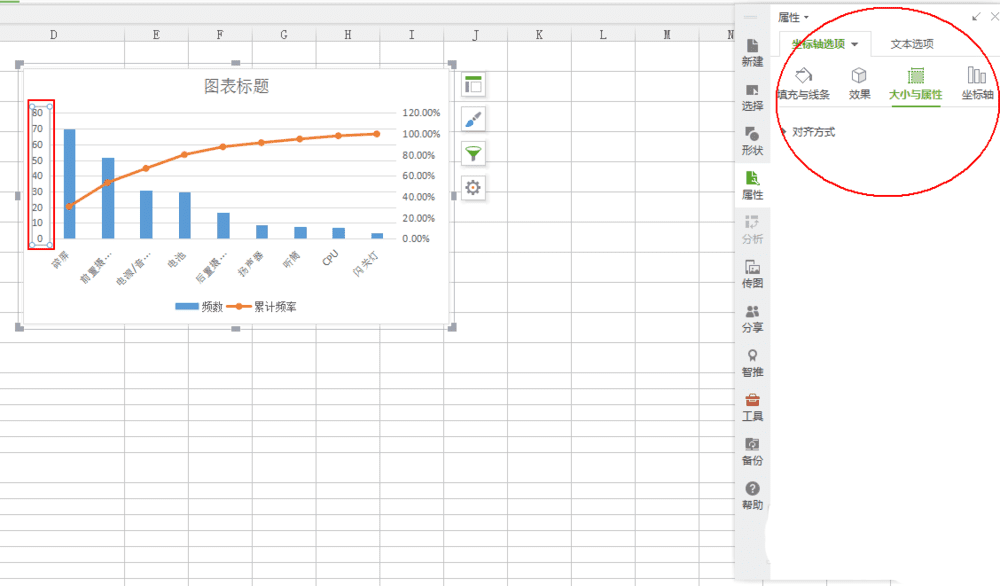The image size is (1000, 586).
Task: Click the 听筒 category label
Action: coord(291,260)
